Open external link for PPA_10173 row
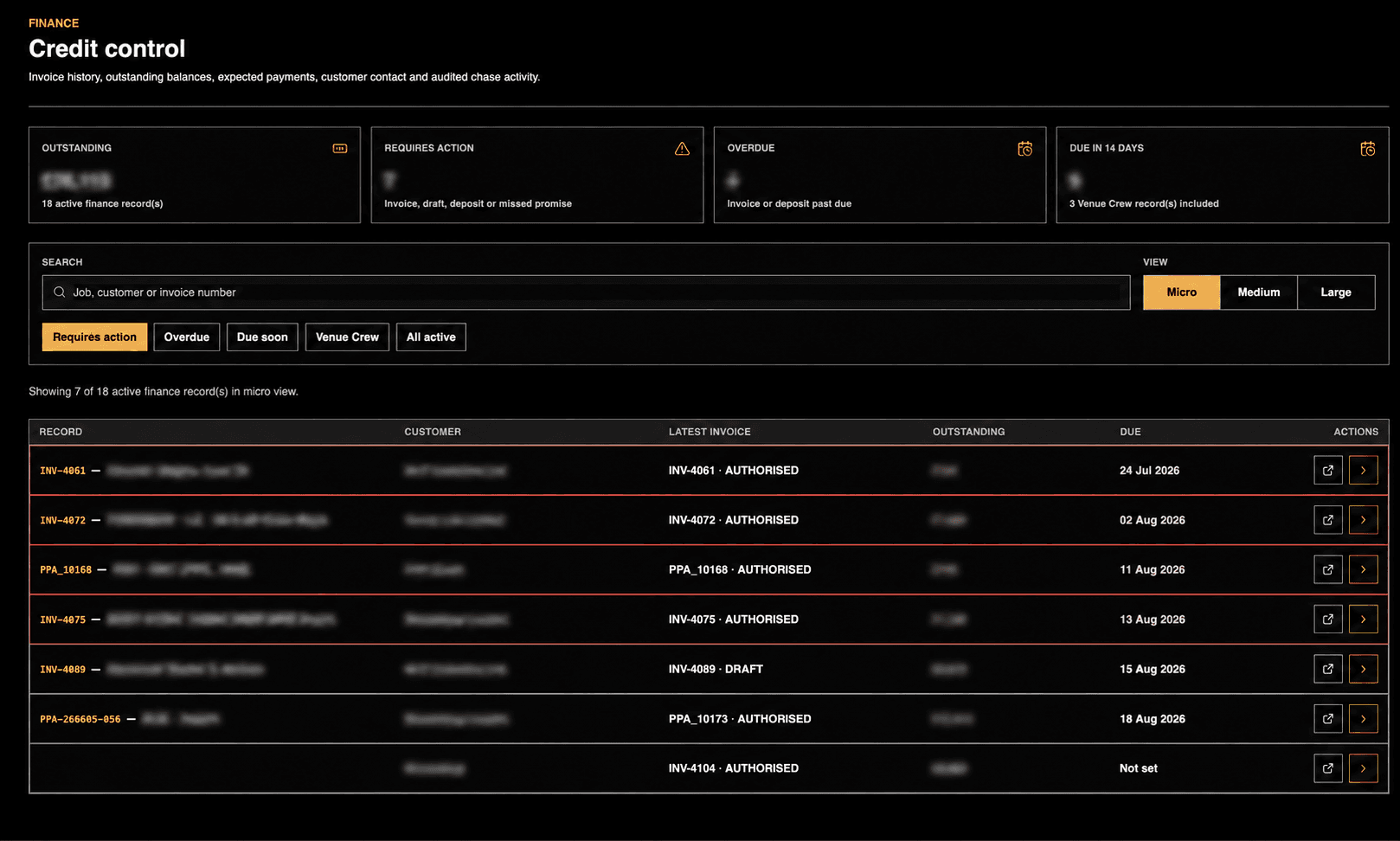 pos(1328,719)
